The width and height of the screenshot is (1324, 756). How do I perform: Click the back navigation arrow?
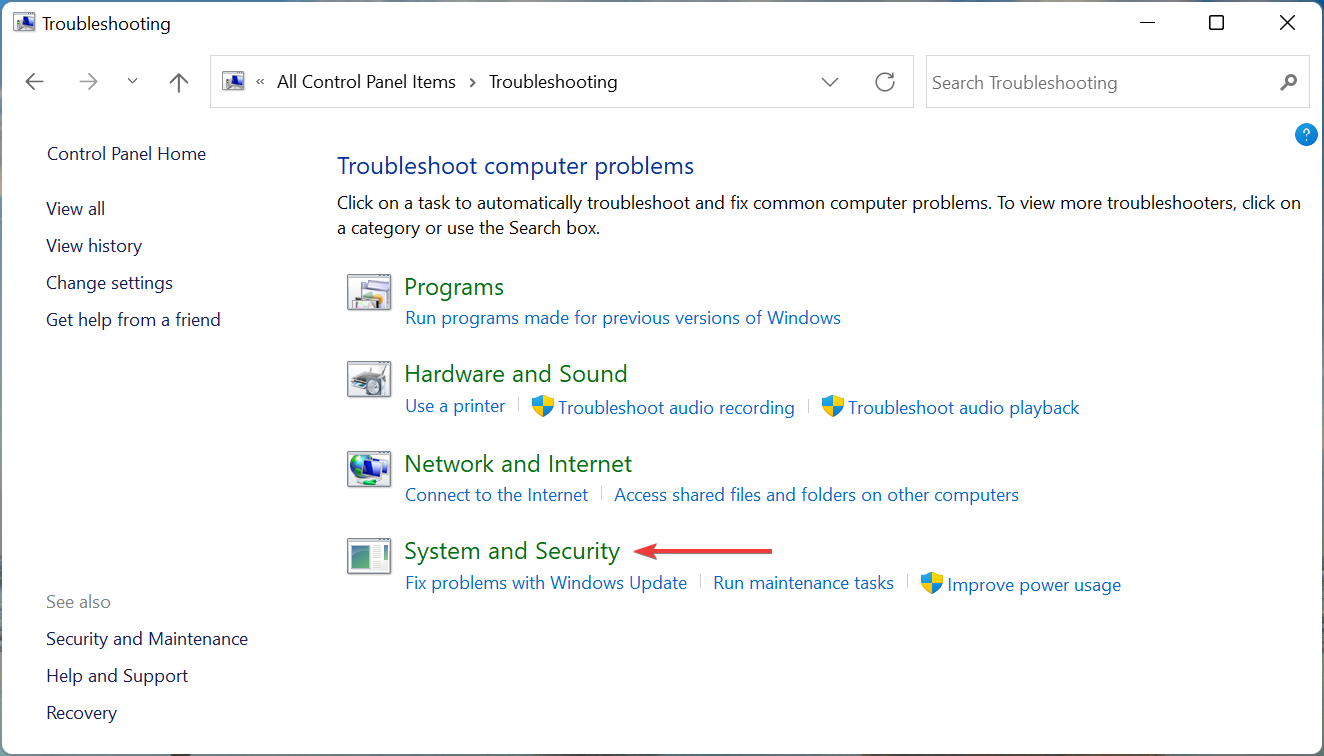pos(35,82)
